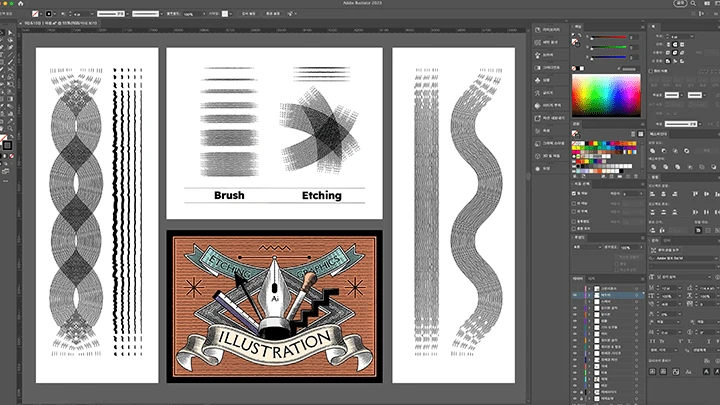The image size is (720, 405).
Task: Expand the topmost layer in Layers panel
Action: tap(590, 289)
